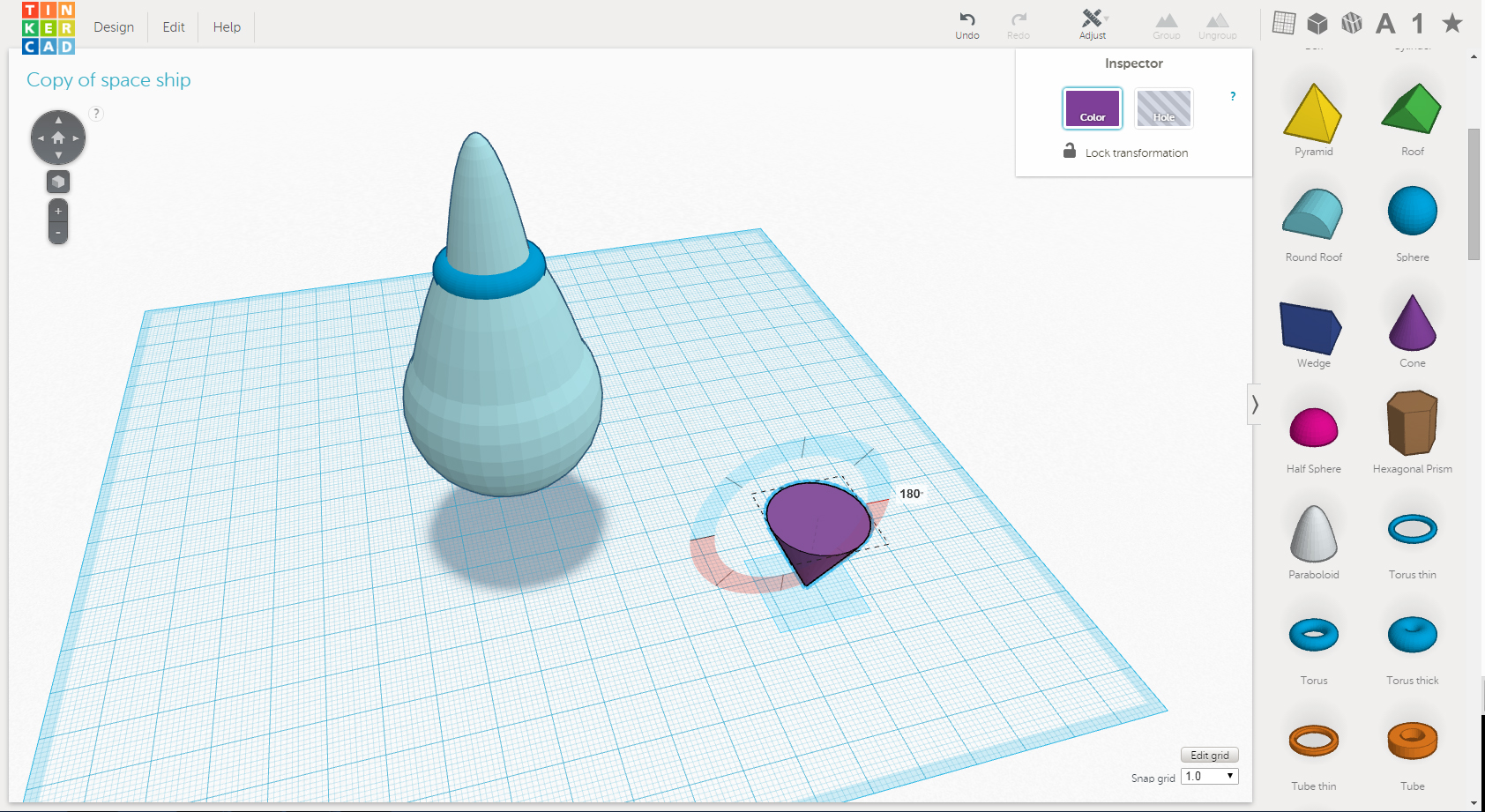Click the shapes panel scroll up arrow
The height and width of the screenshot is (812, 1485).
coord(1474,56)
